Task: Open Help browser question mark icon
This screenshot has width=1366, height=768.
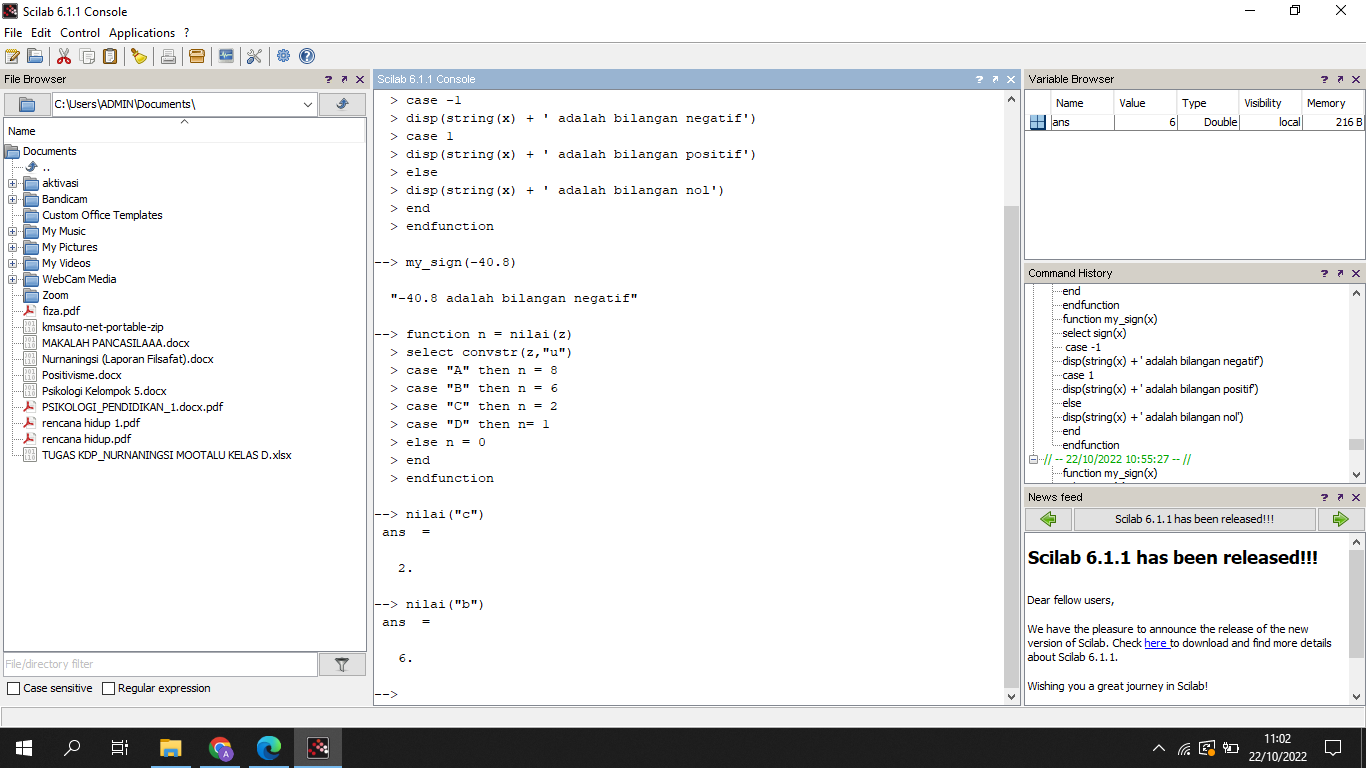Action: 307,56
